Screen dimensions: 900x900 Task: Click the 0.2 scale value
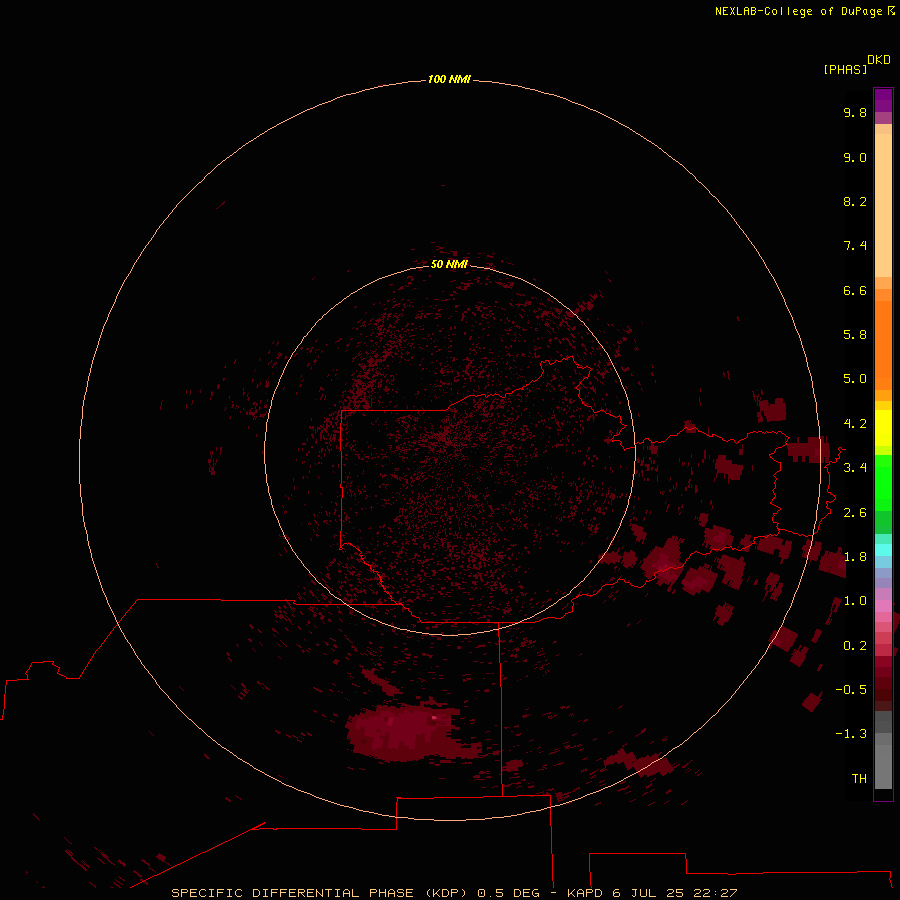coord(855,646)
